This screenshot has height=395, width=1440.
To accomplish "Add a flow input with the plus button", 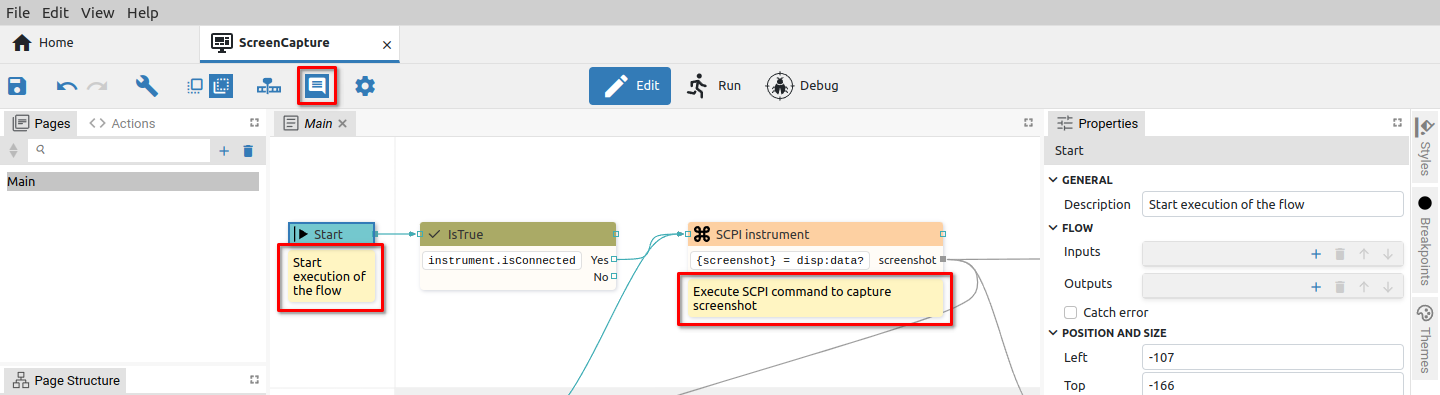I will (1316, 254).
